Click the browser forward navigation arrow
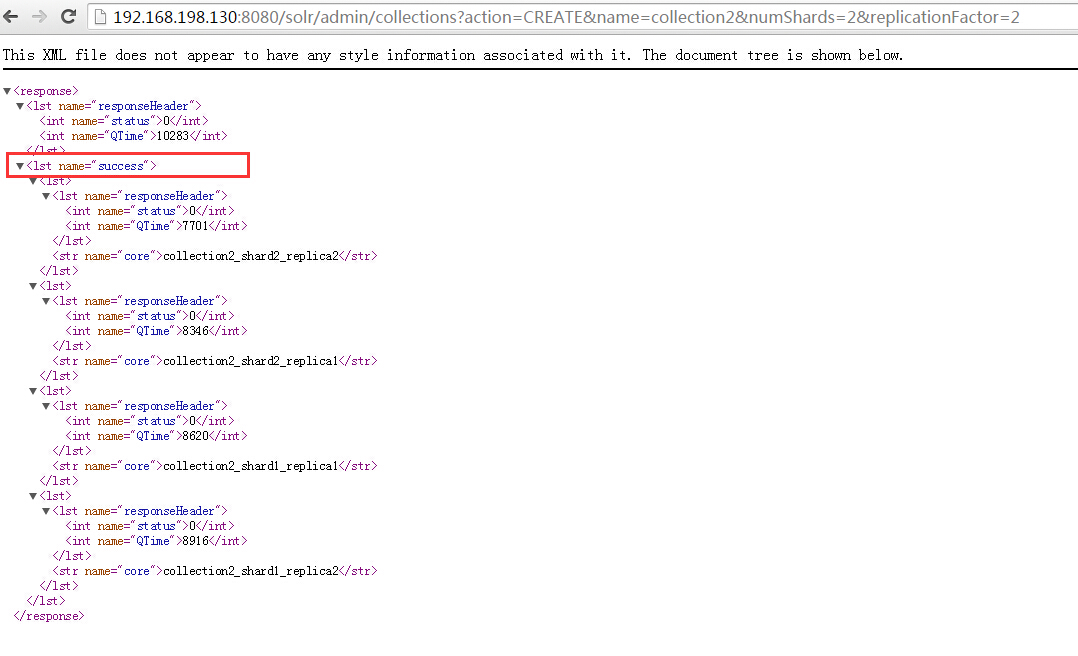Image resolution: width=1078 pixels, height=656 pixels. [x=40, y=16]
